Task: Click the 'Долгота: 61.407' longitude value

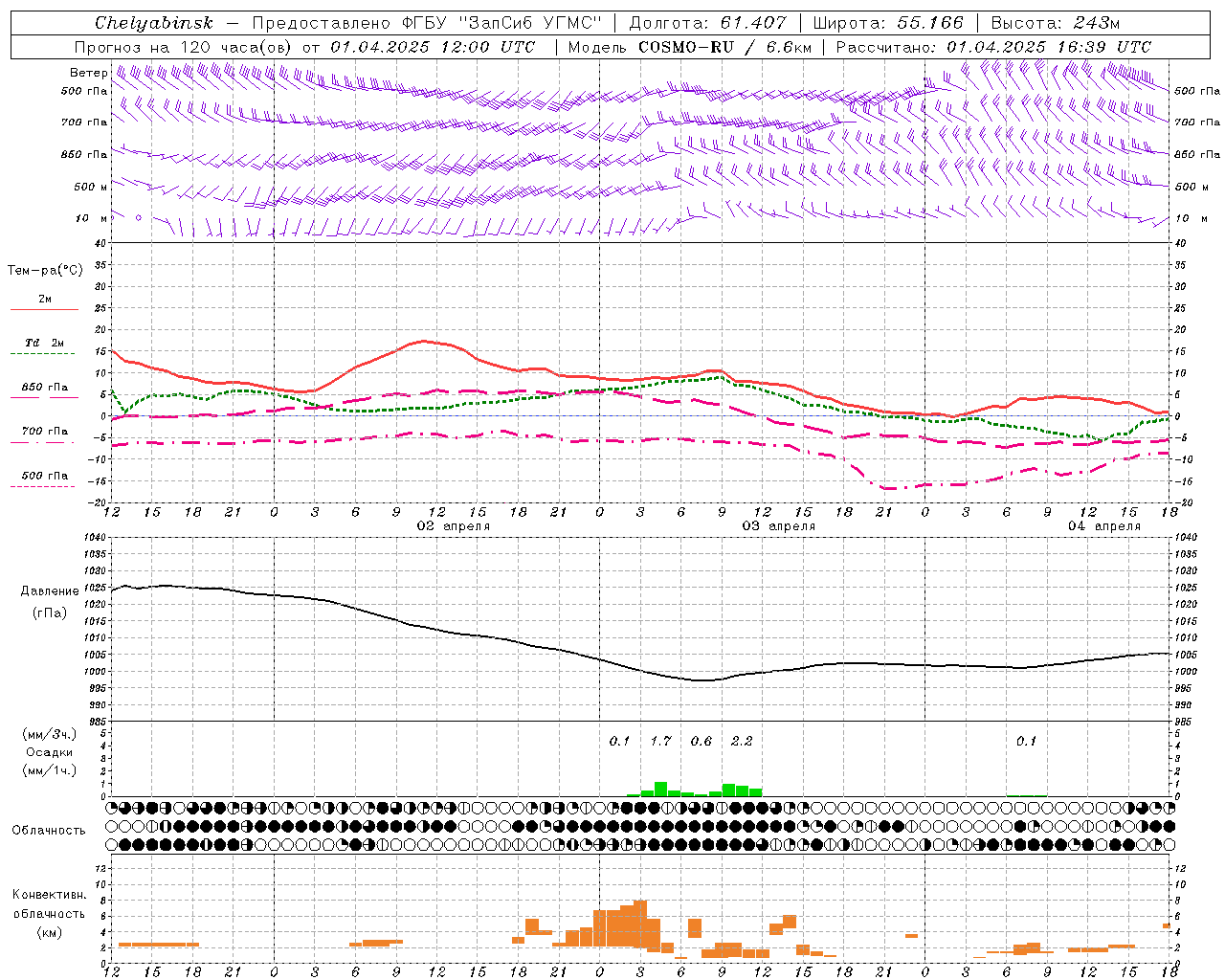Action: (x=707, y=23)
